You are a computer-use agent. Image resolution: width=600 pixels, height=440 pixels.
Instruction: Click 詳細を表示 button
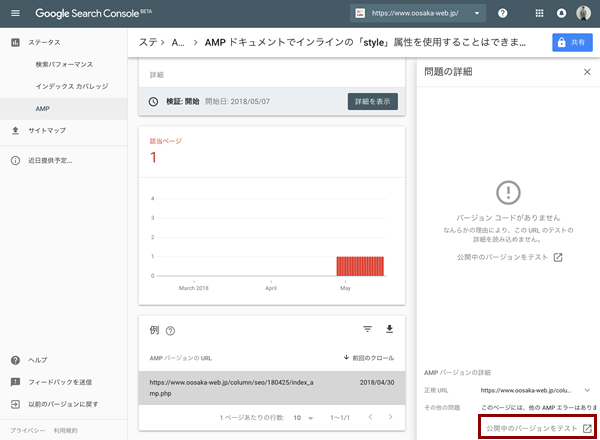[x=373, y=101]
